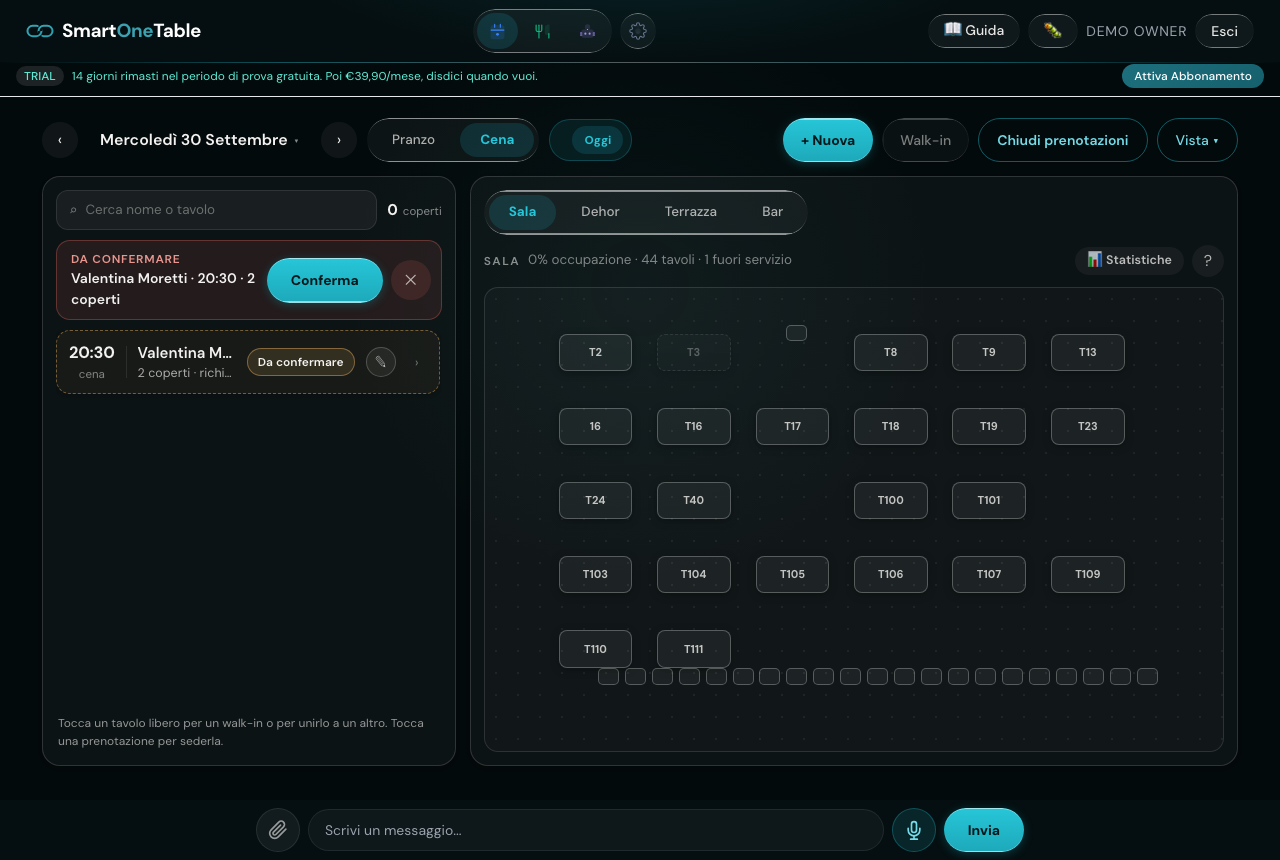
Task: Focus the Scrivi un messaggio field
Action: [x=596, y=830]
